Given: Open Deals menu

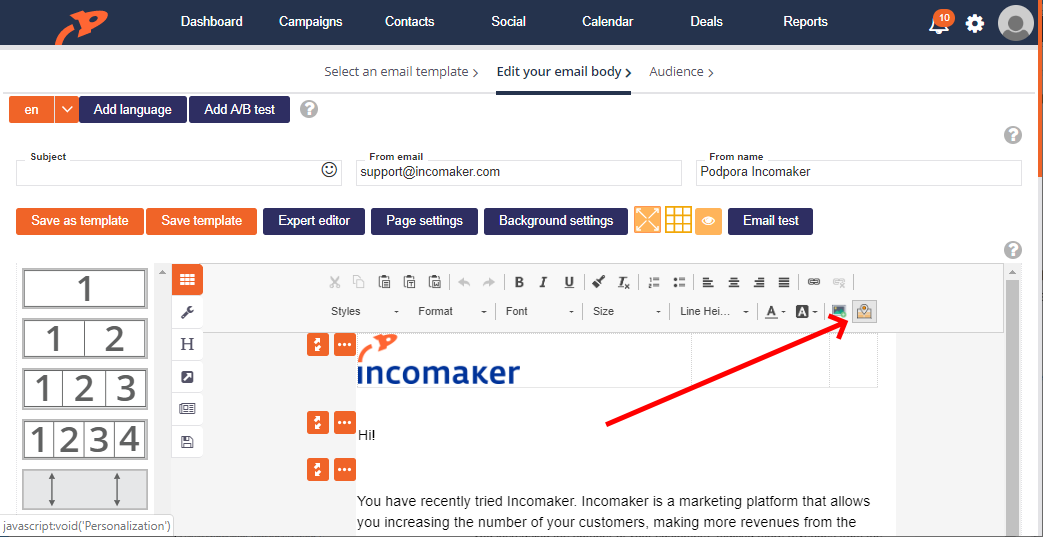Looking at the screenshot, I should 706,22.
